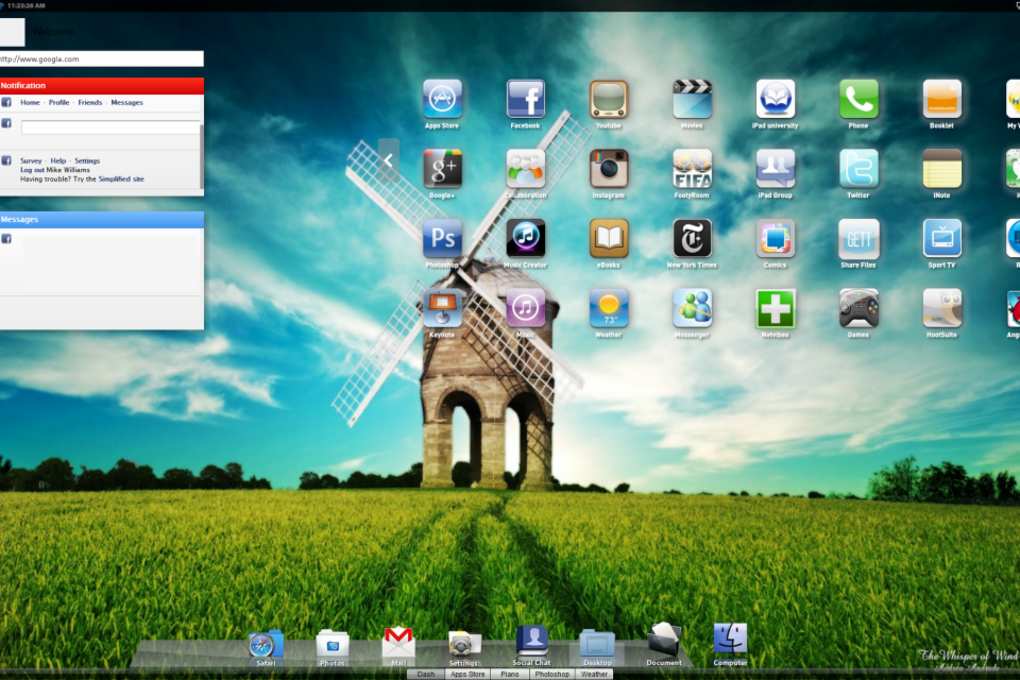The height and width of the screenshot is (680, 1020).
Task: Open the FIFA FootyRoom app
Action: tap(692, 169)
